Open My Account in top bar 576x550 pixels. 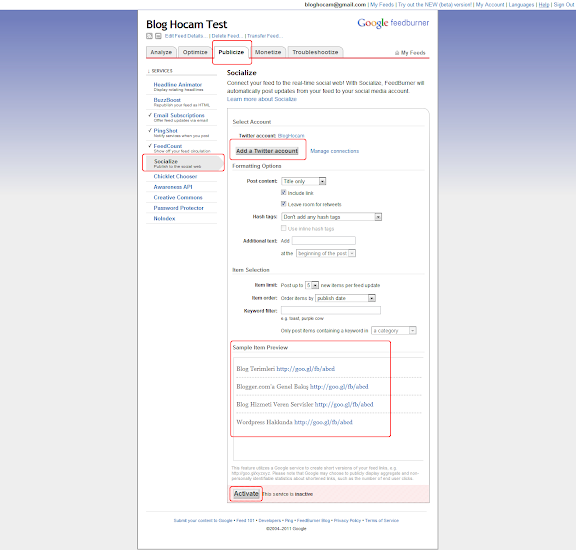tap(490, 5)
